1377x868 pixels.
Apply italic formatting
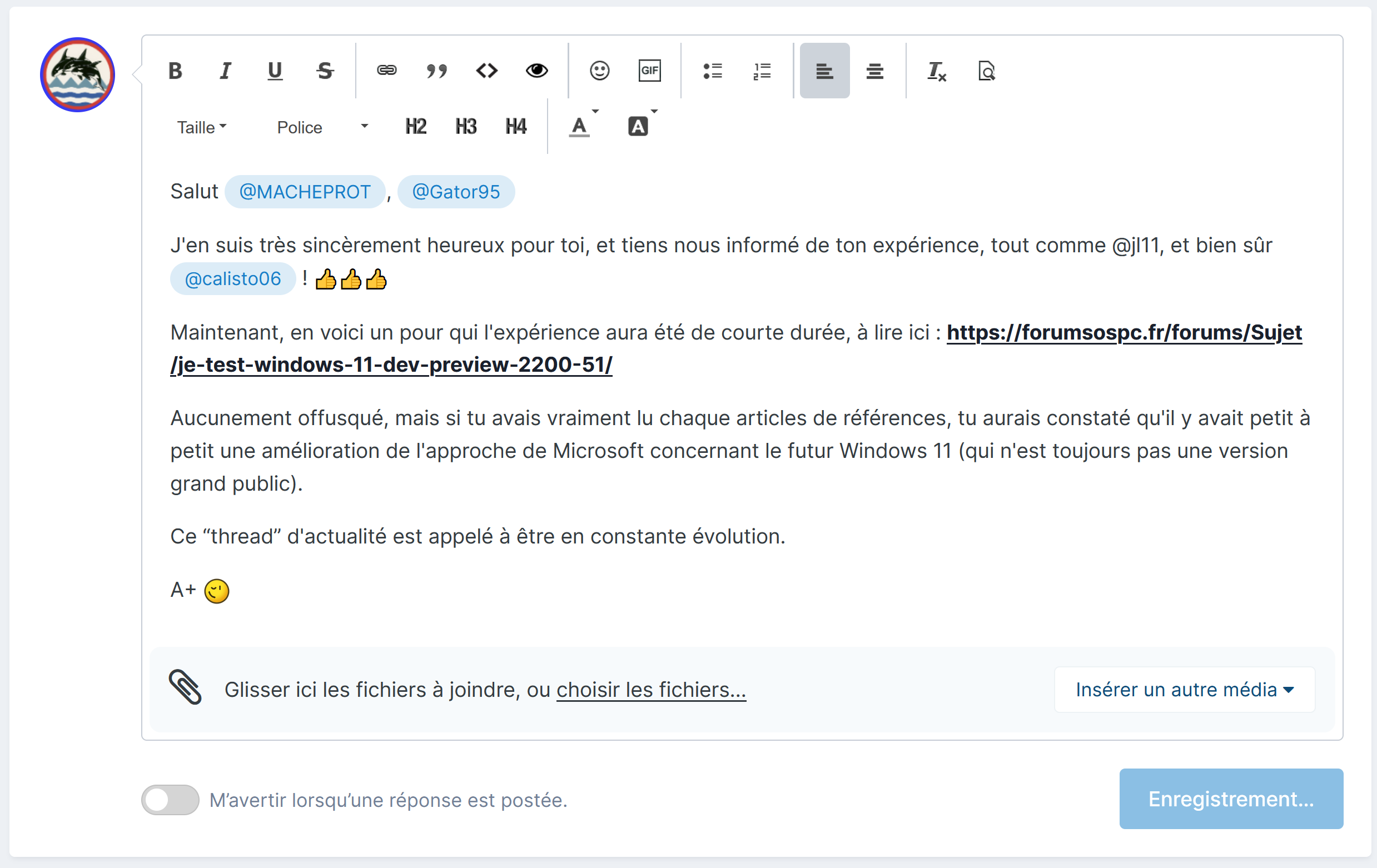(x=225, y=71)
